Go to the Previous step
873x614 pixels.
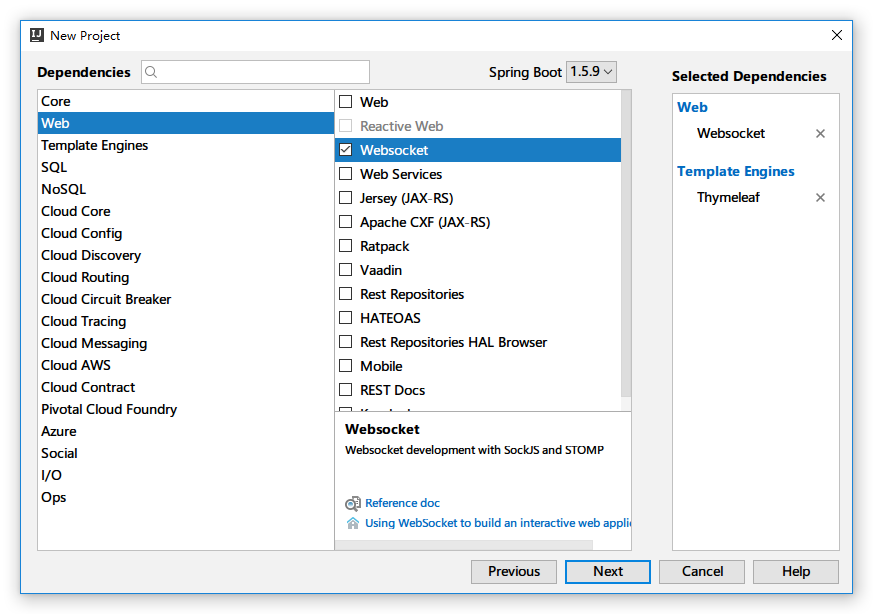coord(514,572)
